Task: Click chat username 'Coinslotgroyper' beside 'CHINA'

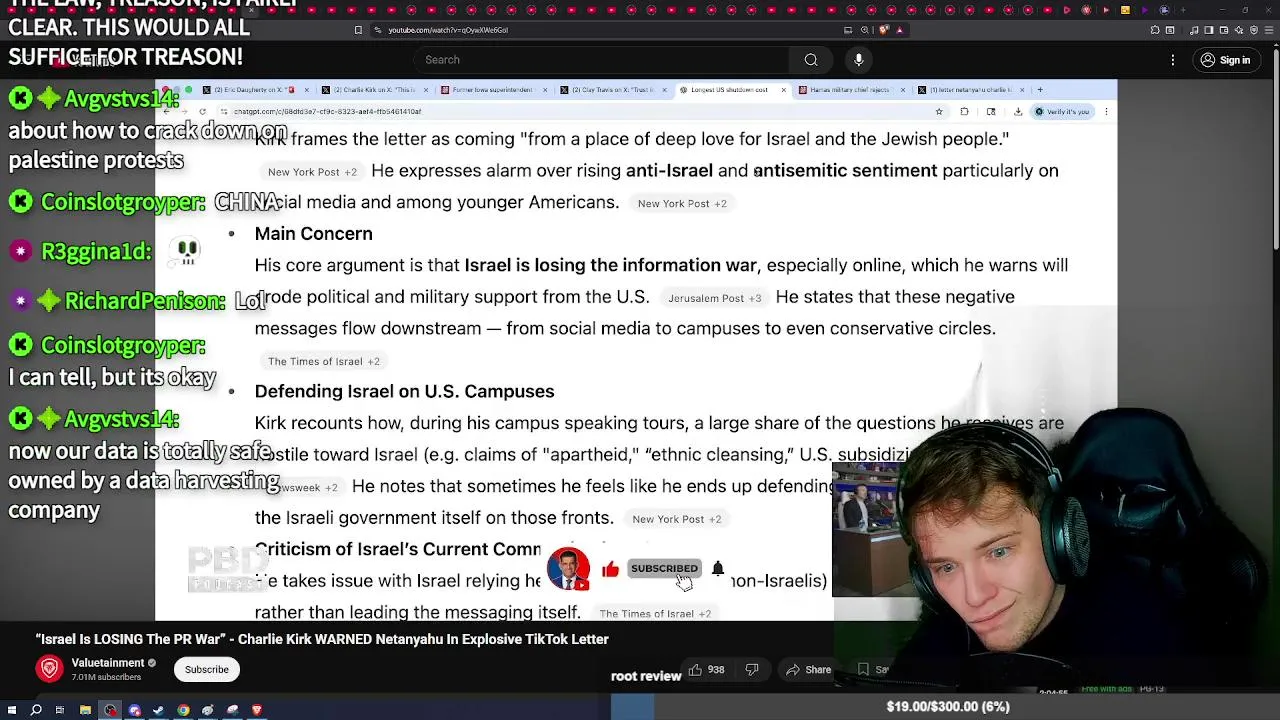Action: tap(122, 202)
